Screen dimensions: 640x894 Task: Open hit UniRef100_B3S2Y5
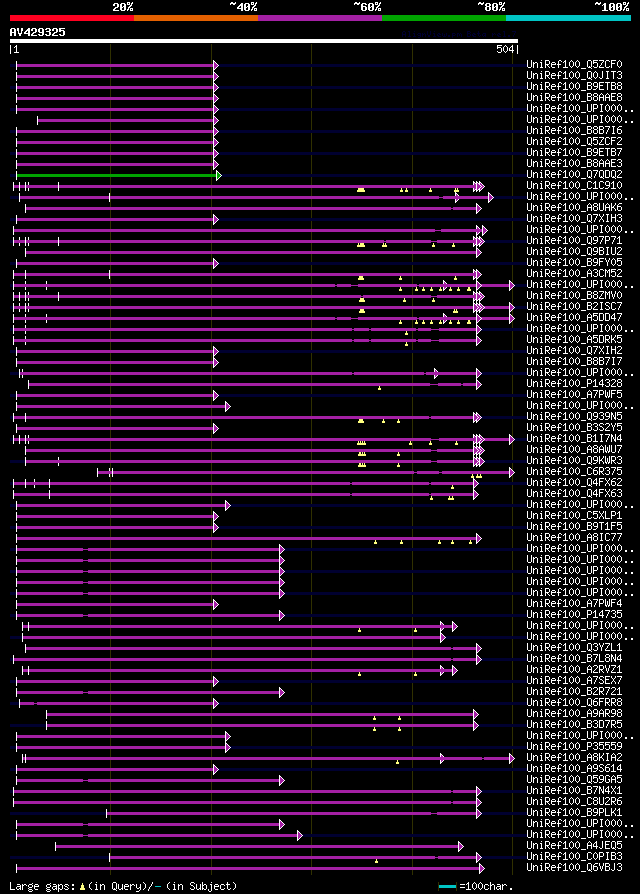(x=574, y=428)
